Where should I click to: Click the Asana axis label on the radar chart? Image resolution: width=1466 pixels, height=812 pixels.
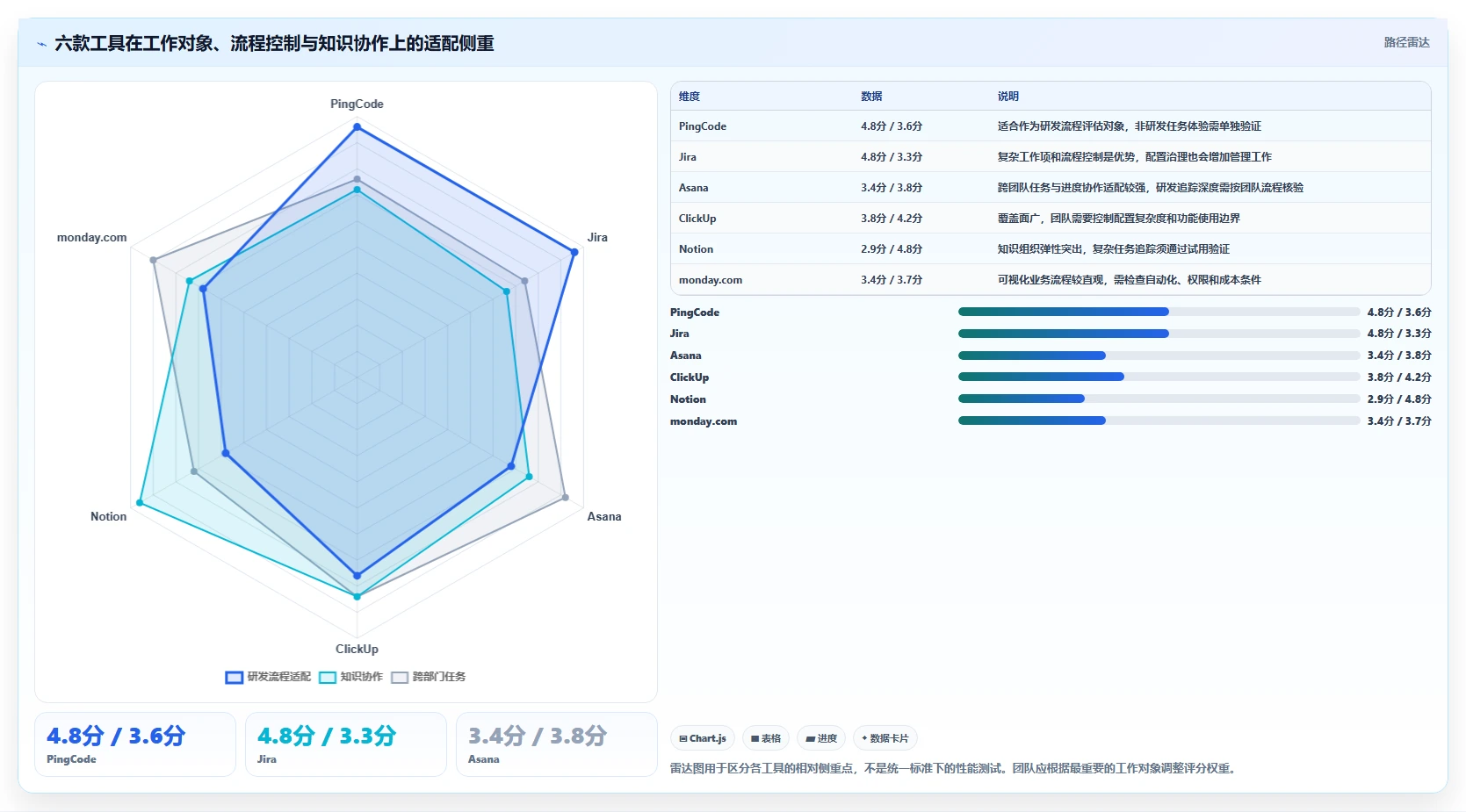(604, 516)
